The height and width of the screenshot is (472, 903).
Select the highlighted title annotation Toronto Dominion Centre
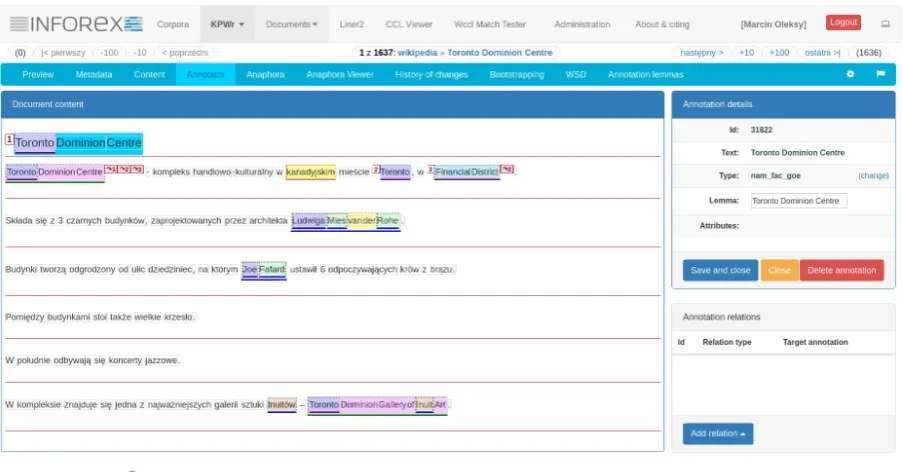pyautogui.click(x=78, y=143)
